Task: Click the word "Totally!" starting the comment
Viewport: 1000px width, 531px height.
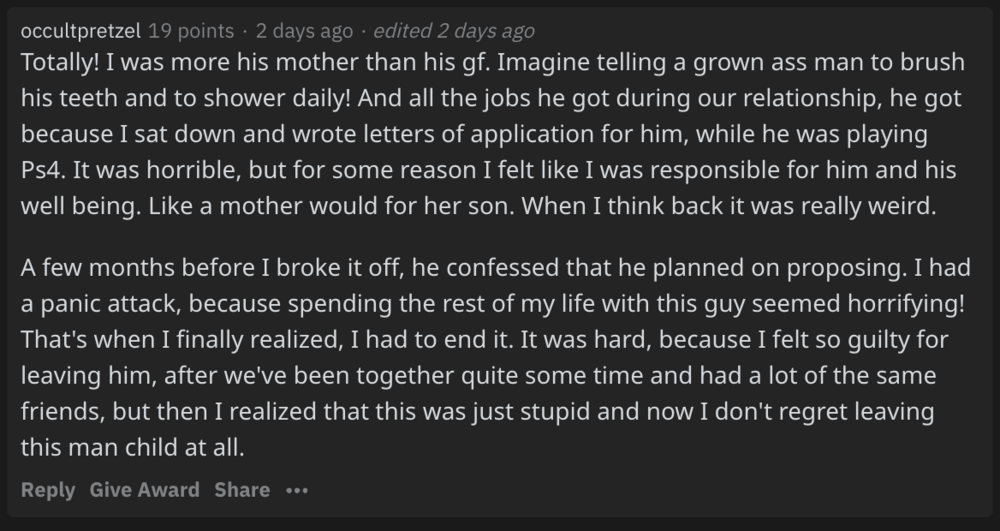Action: point(58,62)
